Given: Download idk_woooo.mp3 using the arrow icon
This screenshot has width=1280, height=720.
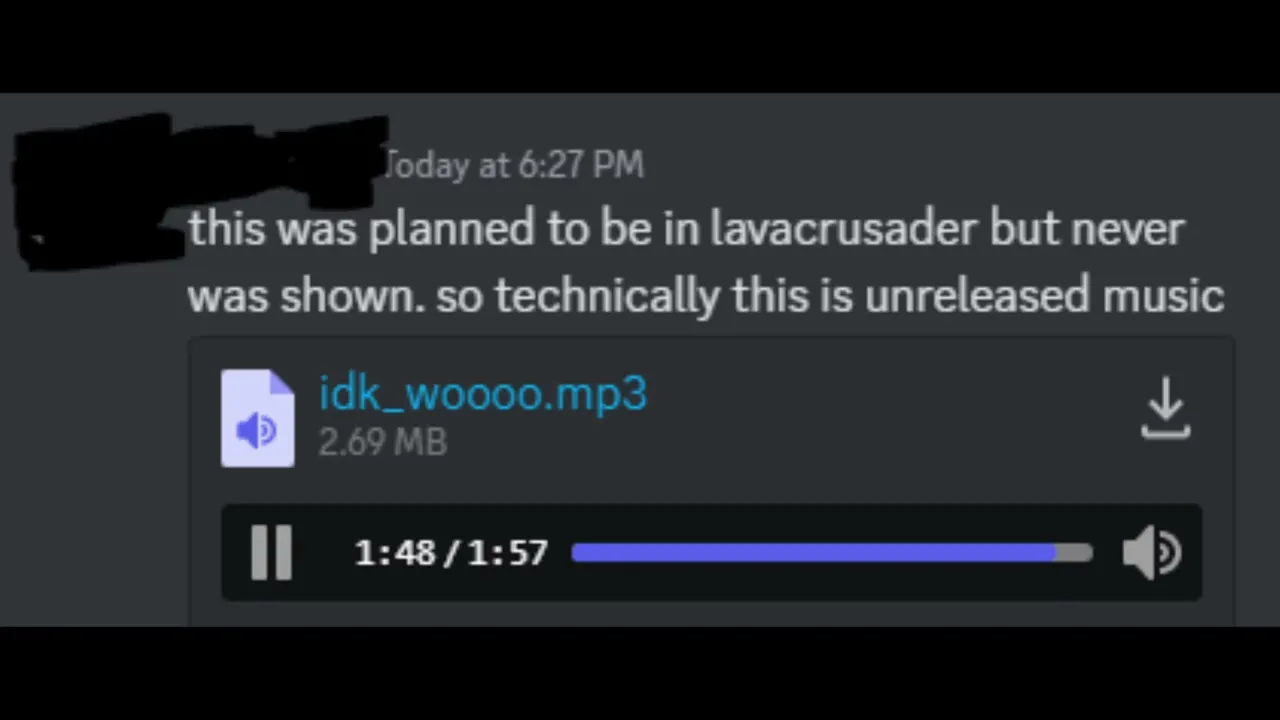Looking at the screenshot, I should [x=1166, y=408].
